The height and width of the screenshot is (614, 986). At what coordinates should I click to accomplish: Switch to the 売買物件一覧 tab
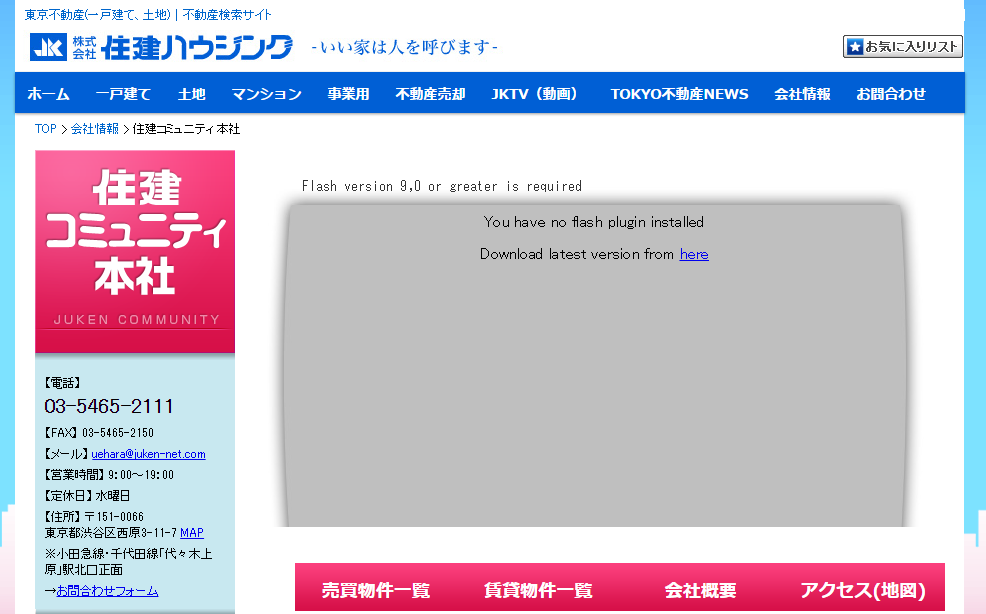pos(375,591)
